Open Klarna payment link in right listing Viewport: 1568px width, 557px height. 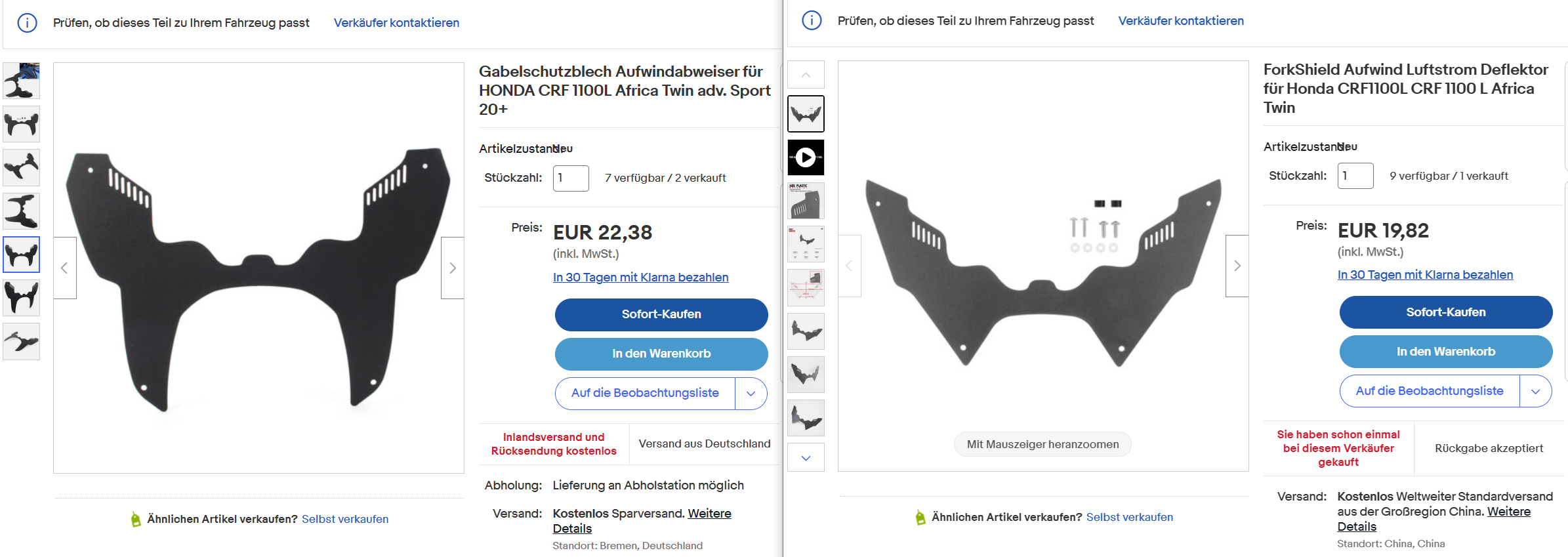pyautogui.click(x=1425, y=275)
